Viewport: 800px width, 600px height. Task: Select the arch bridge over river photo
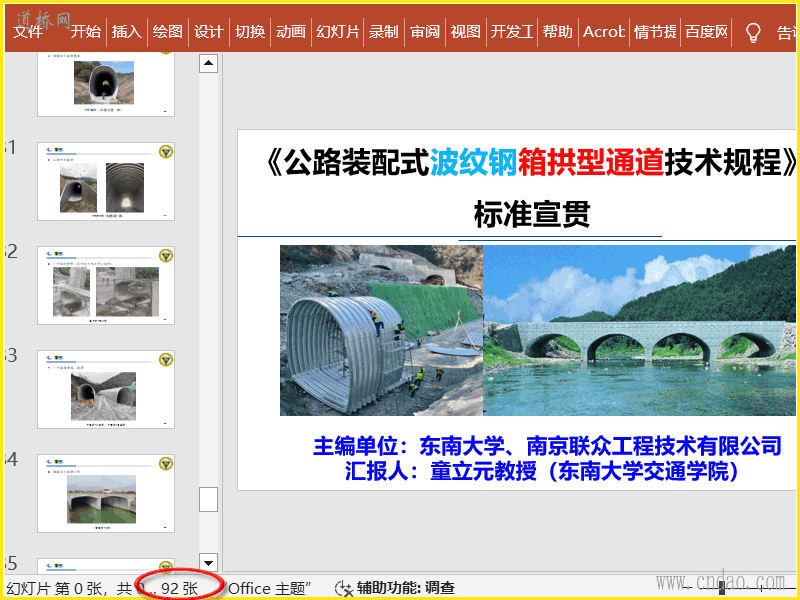[x=639, y=330]
